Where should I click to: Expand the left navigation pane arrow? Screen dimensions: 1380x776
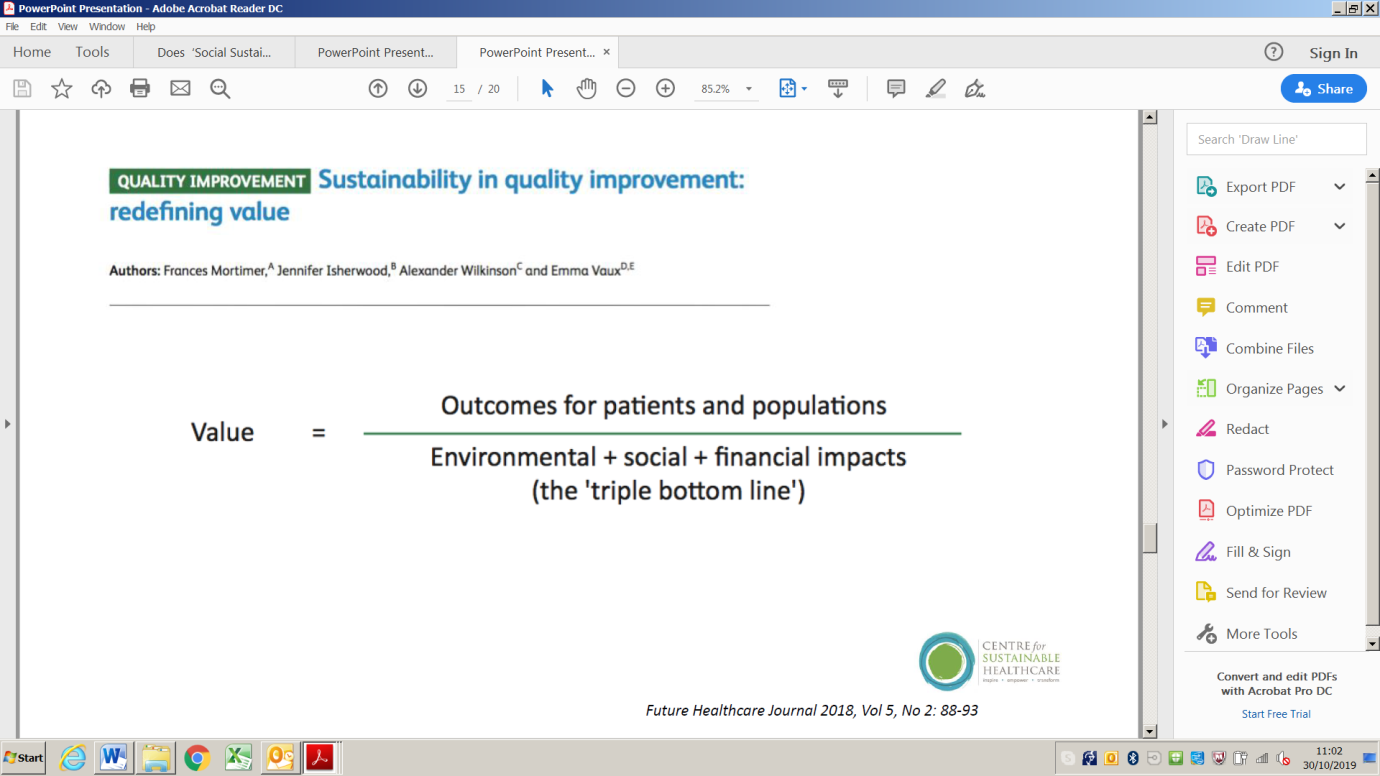coord(8,424)
